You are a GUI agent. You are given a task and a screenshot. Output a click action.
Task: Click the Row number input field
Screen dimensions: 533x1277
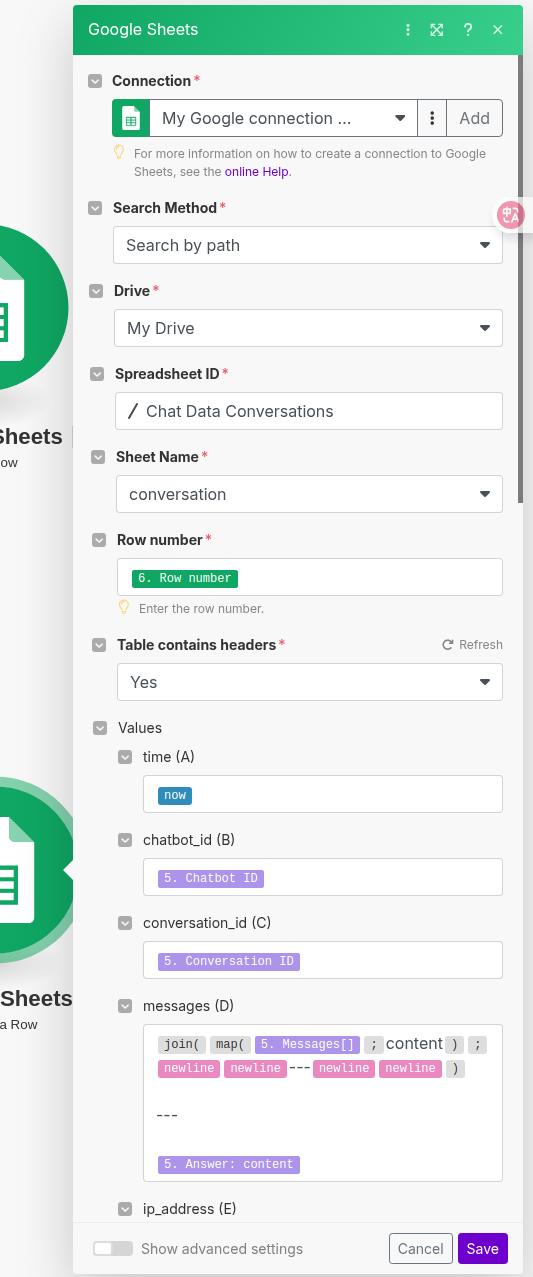coord(310,577)
